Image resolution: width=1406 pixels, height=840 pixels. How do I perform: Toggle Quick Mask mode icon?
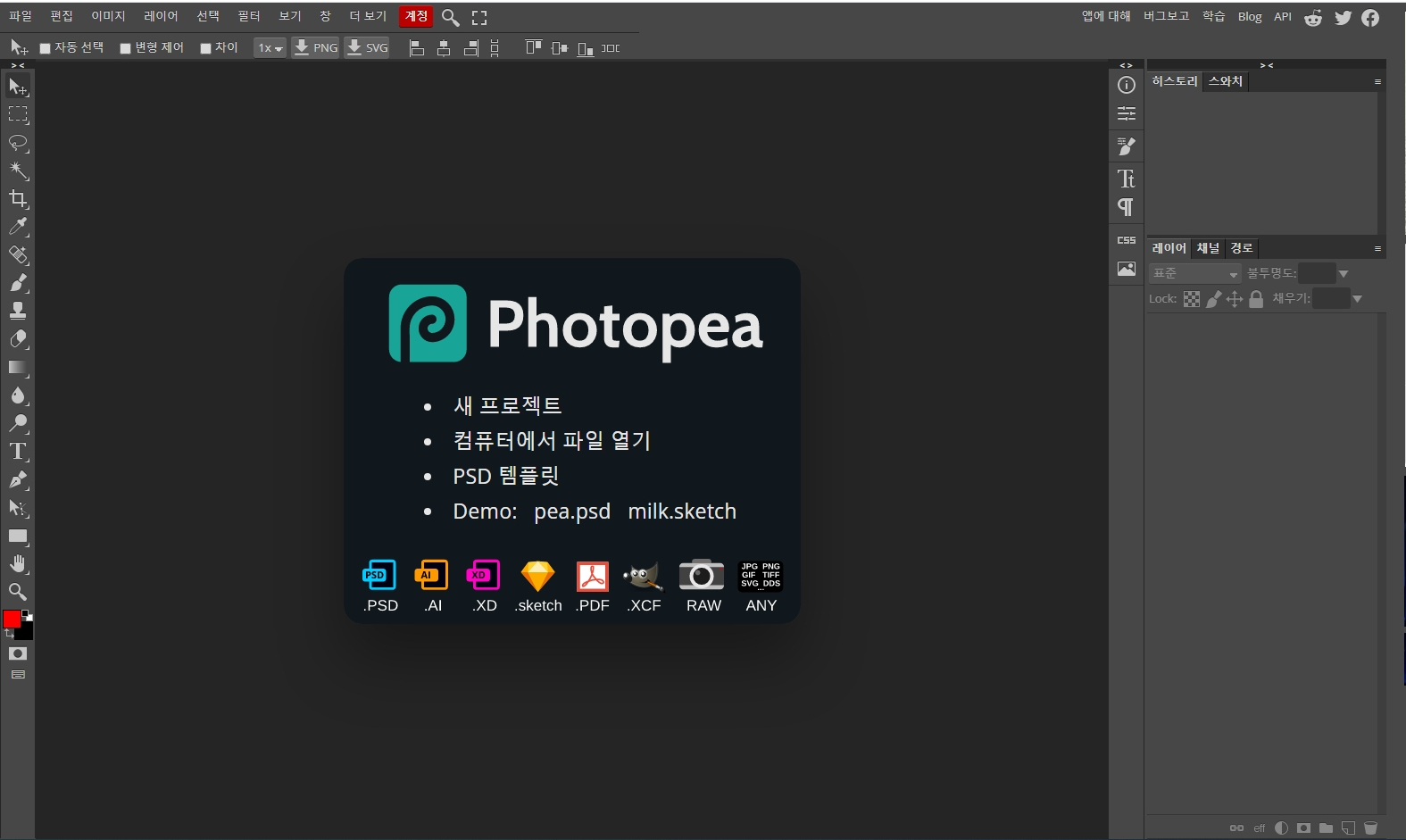pyautogui.click(x=18, y=653)
